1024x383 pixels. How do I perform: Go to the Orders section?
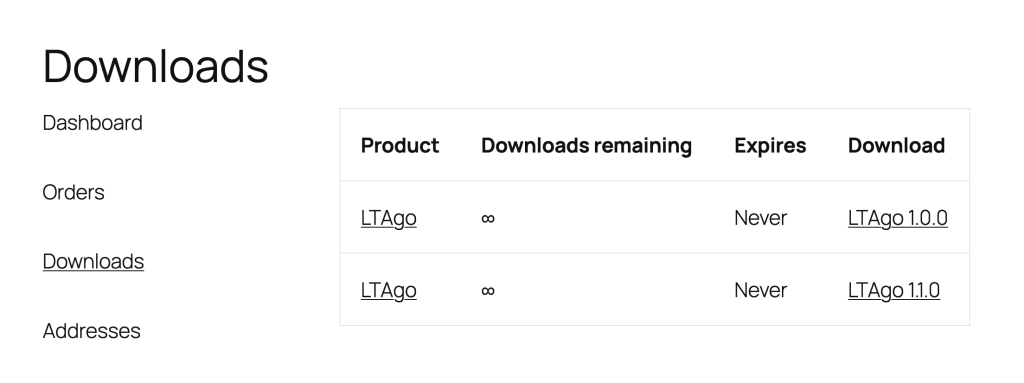(x=73, y=192)
